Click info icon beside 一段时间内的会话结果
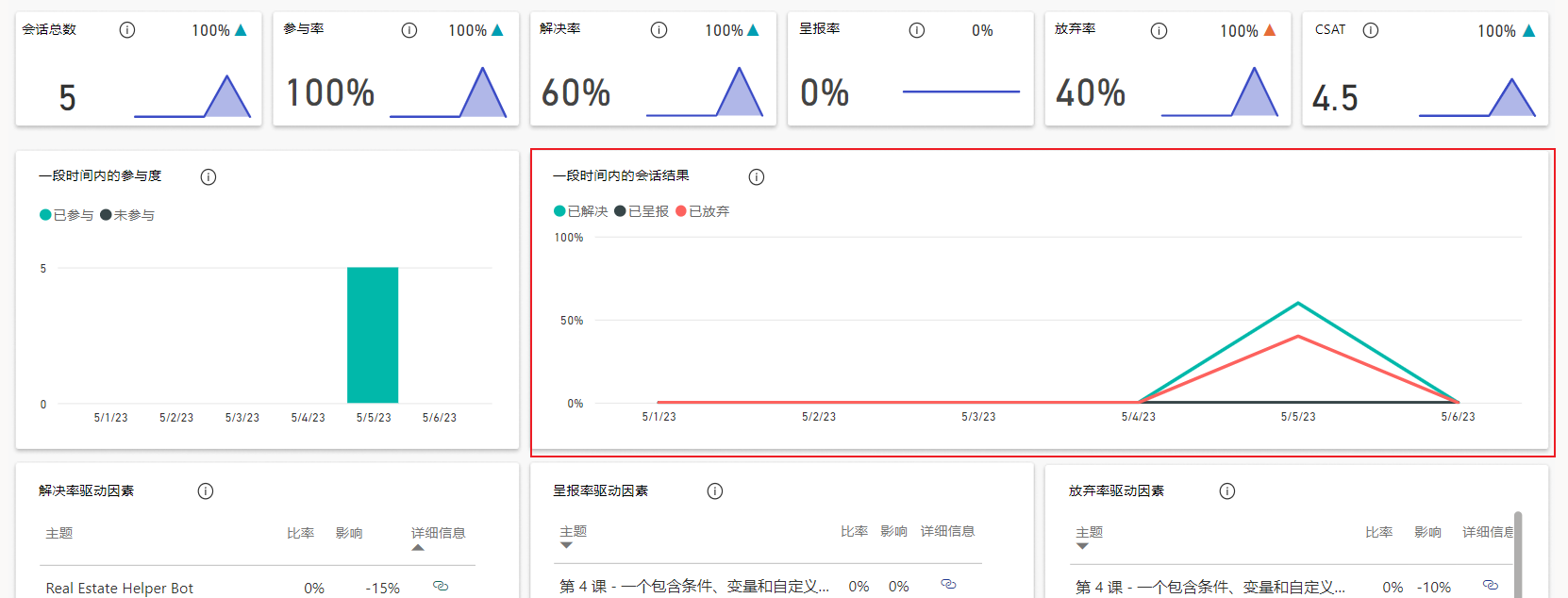The width and height of the screenshot is (1568, 598). tap(757, 176)
